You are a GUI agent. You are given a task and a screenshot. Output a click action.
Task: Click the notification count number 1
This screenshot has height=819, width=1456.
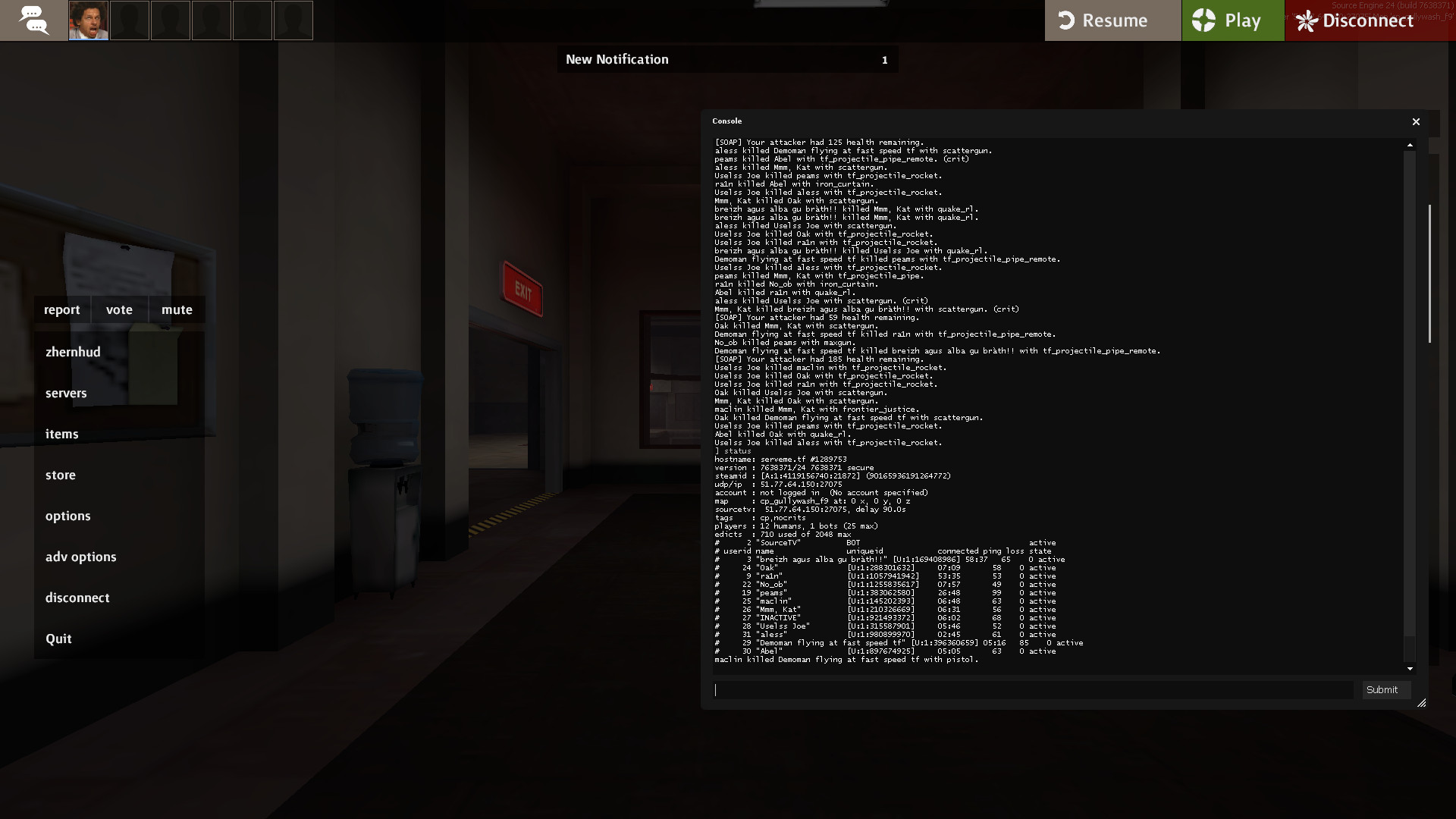tap(884, 60)
